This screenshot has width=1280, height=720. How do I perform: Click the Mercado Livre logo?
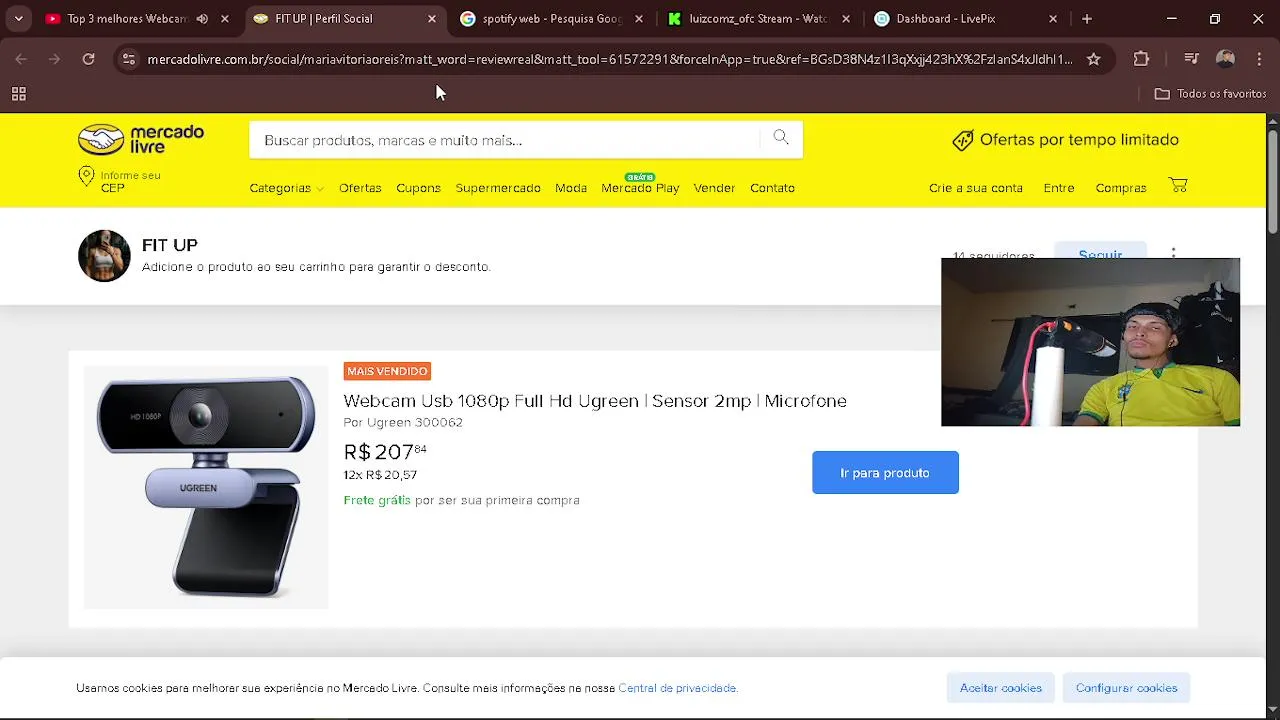[x=141, y=140]
